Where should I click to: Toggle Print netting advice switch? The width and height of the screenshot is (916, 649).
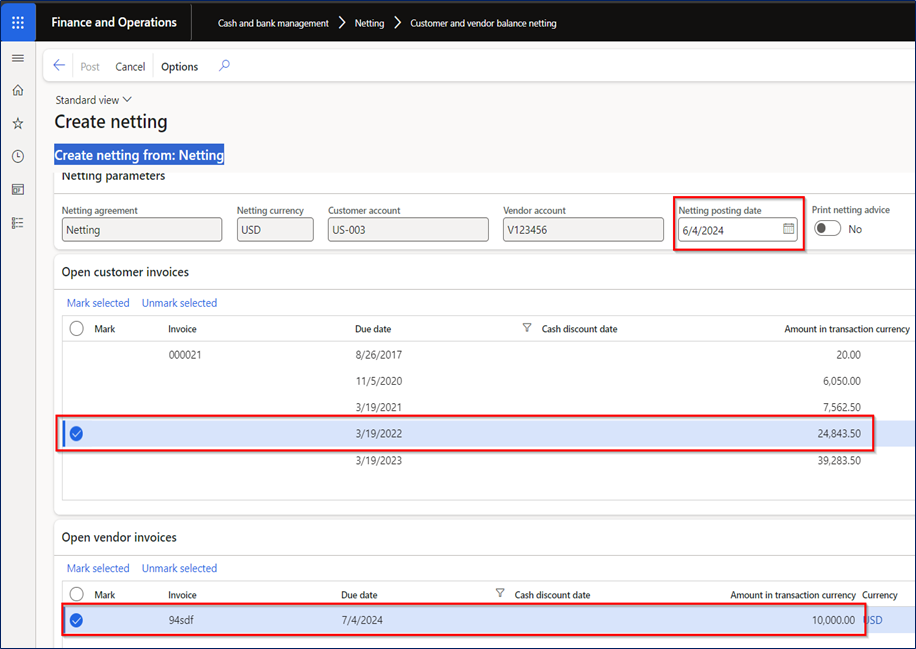[x=827, y=228]
